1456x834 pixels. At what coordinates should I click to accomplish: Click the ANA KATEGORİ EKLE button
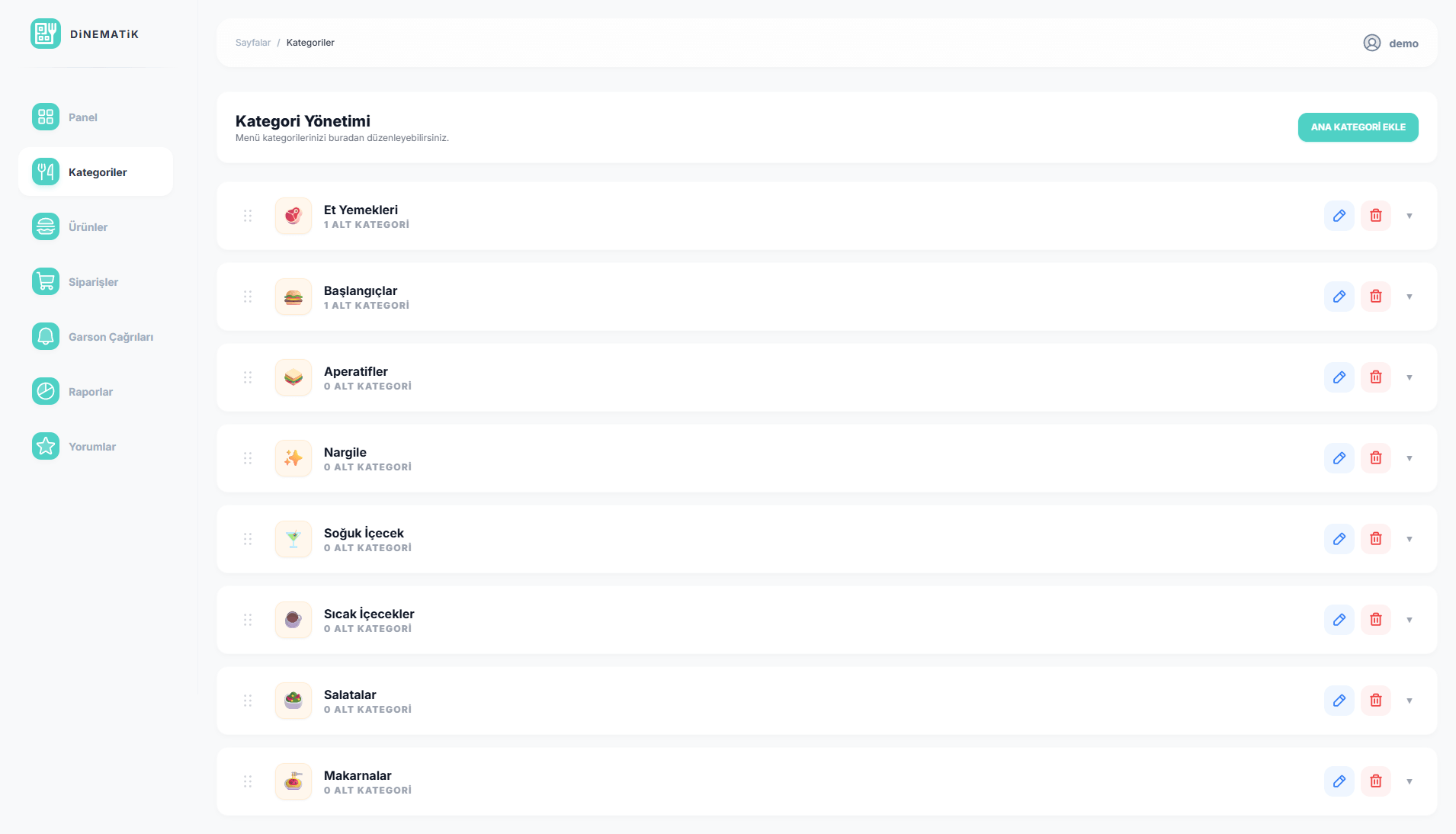1358,127
